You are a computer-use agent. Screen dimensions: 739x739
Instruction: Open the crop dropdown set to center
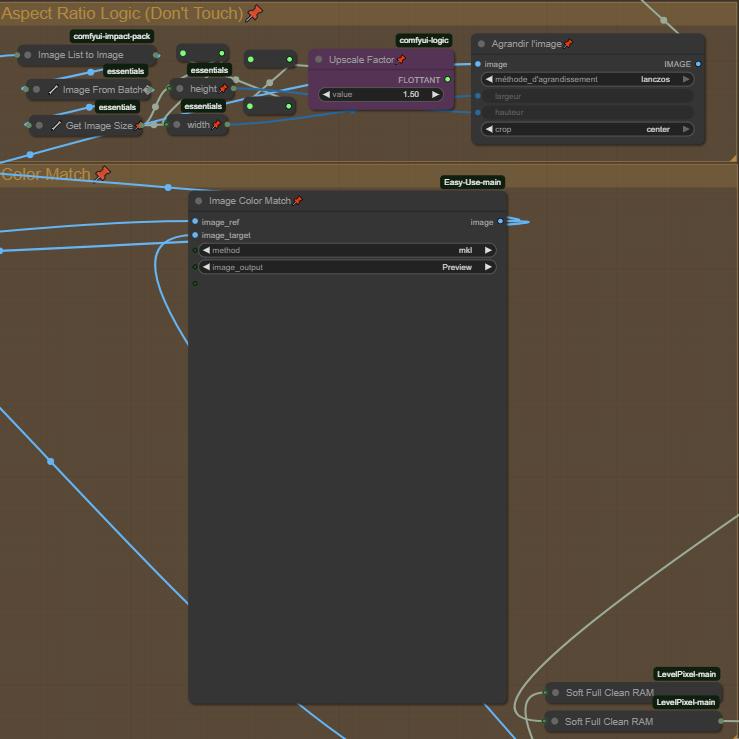(587, 129)
